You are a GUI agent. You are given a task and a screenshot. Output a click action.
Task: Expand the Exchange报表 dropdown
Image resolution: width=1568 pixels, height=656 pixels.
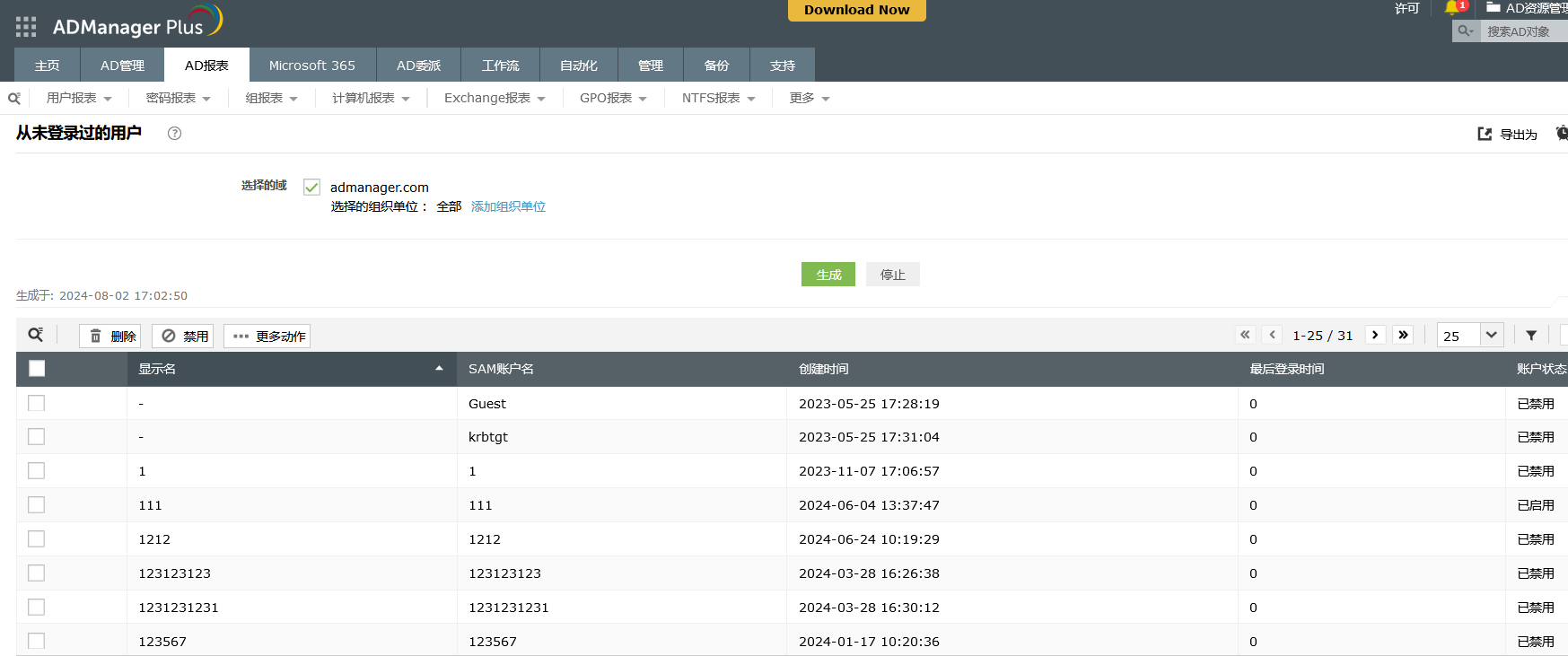click(495, 99)
